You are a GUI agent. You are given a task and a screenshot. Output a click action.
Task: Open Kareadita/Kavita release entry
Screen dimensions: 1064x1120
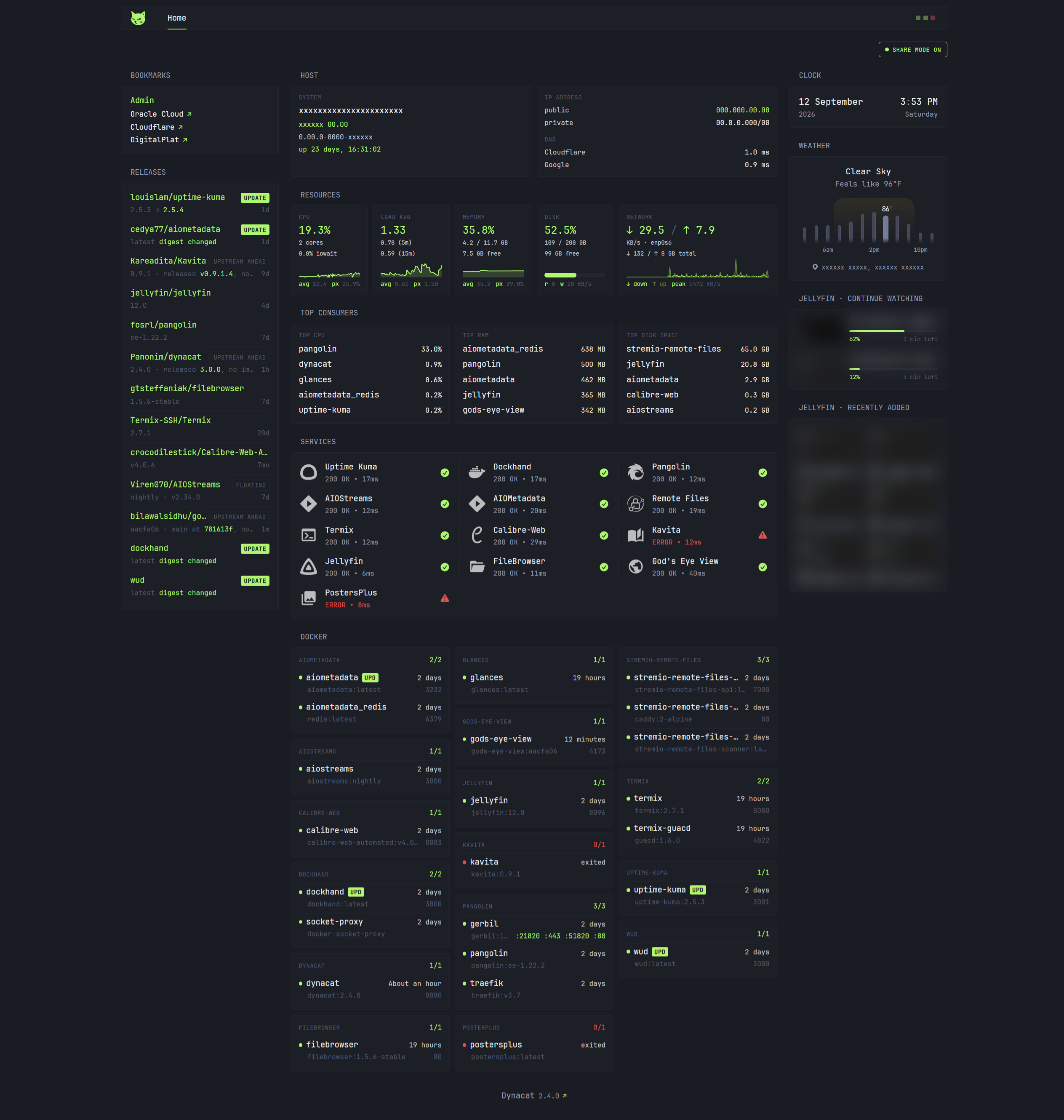coord(168,261)
